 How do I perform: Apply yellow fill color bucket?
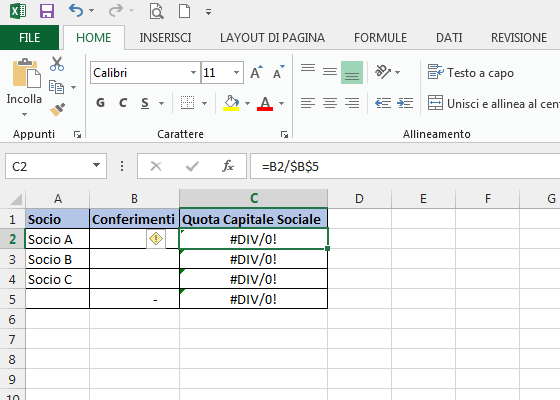(x=231, y=103)
